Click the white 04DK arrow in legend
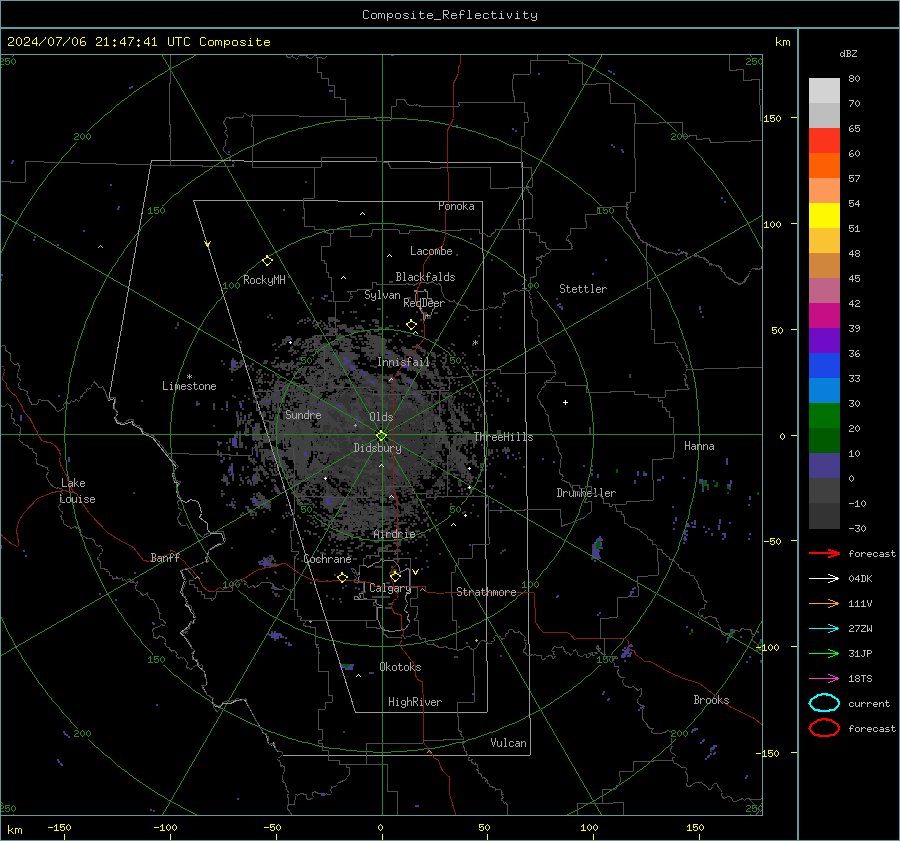This screenshot has height=841, width=900. point(824,579)
